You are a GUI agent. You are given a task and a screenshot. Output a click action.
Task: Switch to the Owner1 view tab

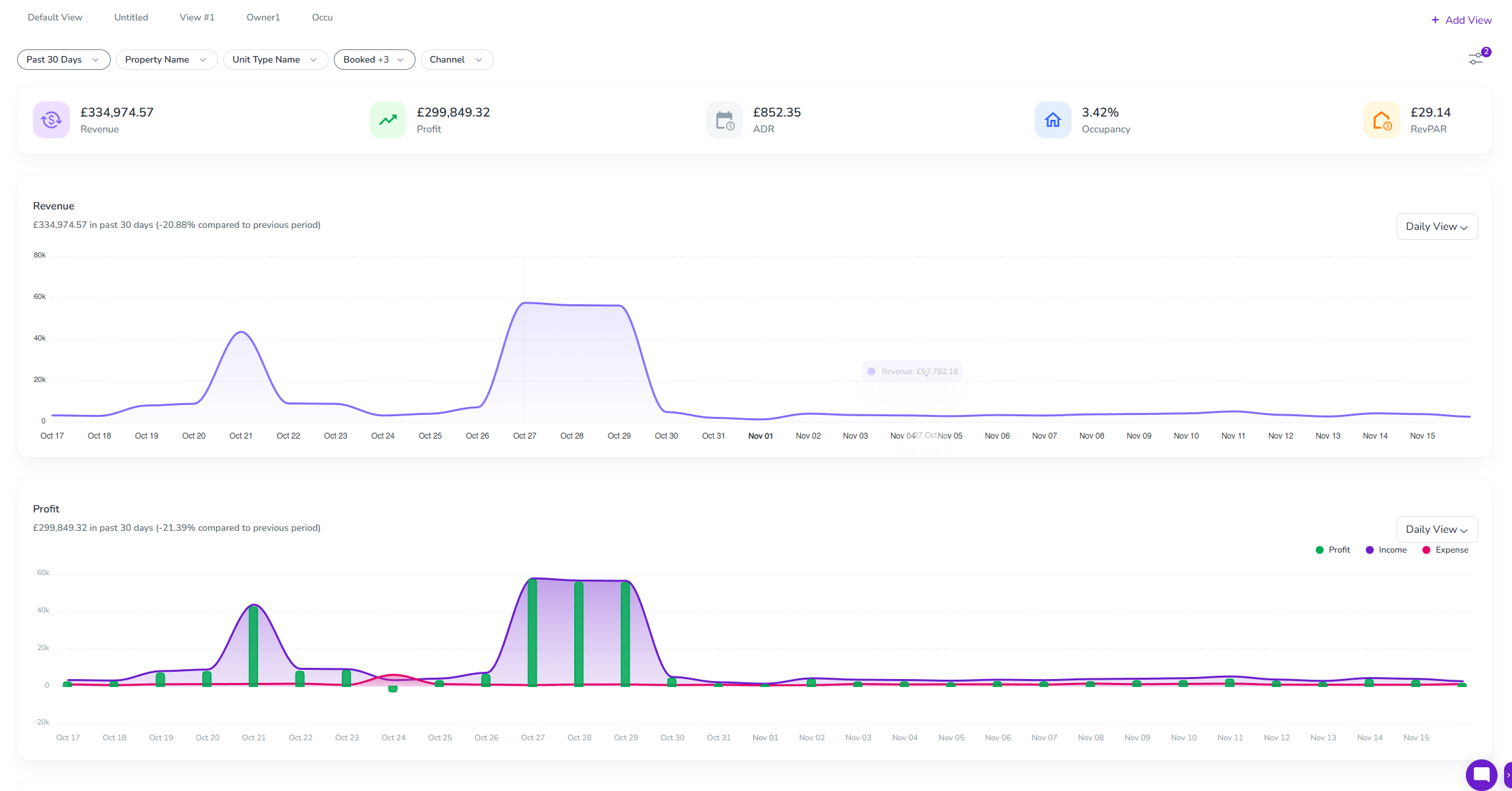(x=263, y=17)
